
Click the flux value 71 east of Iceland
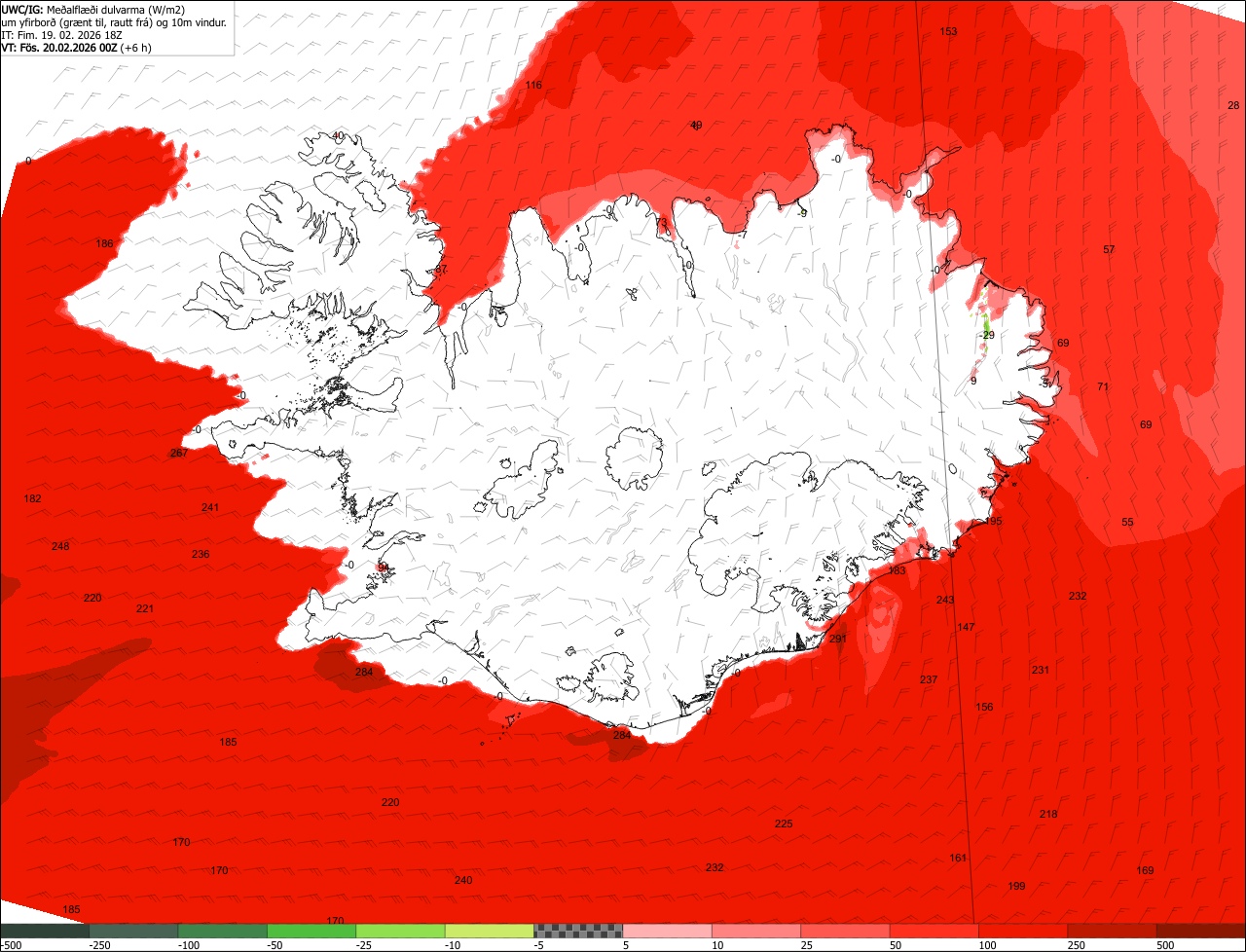1103,386
